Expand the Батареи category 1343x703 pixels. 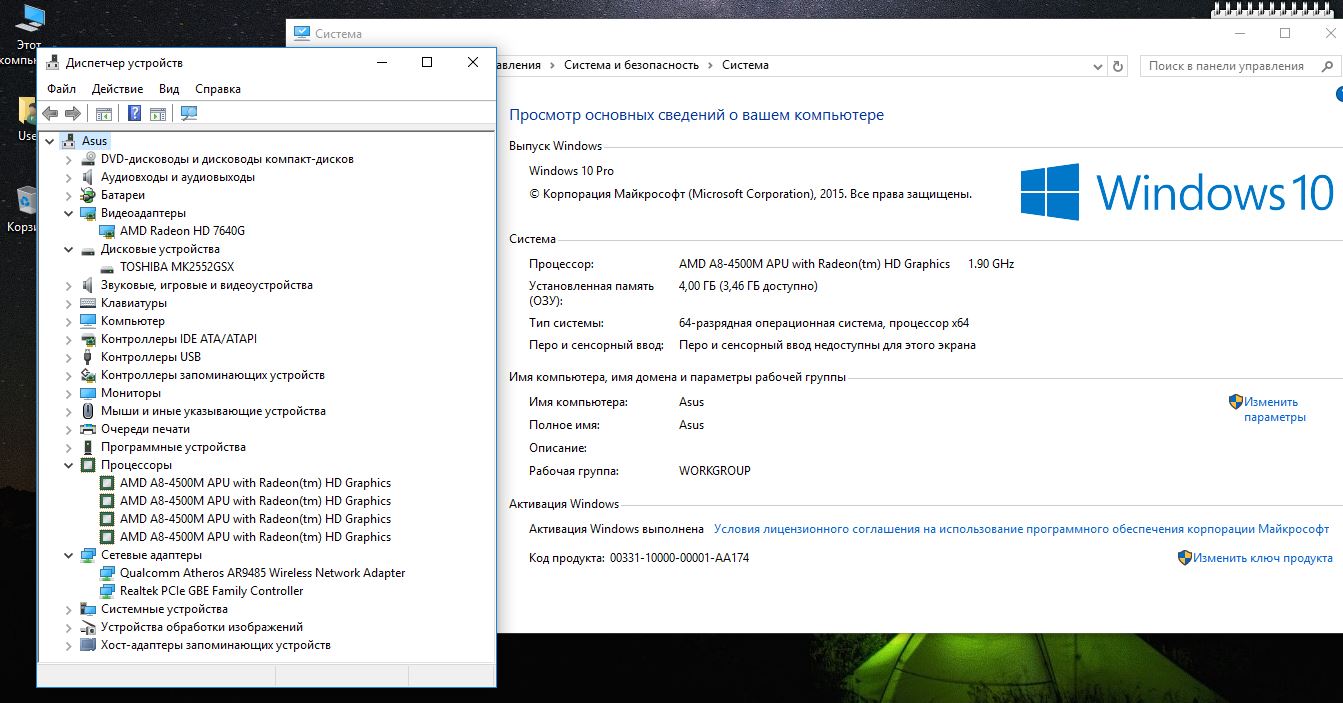(x=68, y=195)
